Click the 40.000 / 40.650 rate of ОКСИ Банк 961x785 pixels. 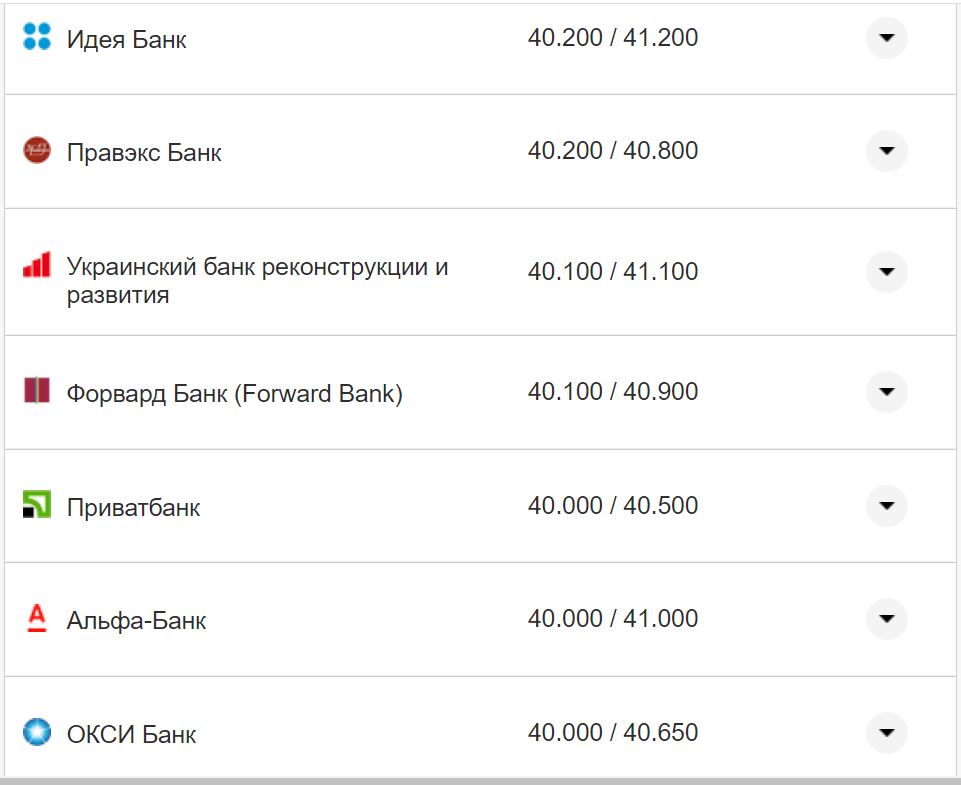click(x=613, y=732)
